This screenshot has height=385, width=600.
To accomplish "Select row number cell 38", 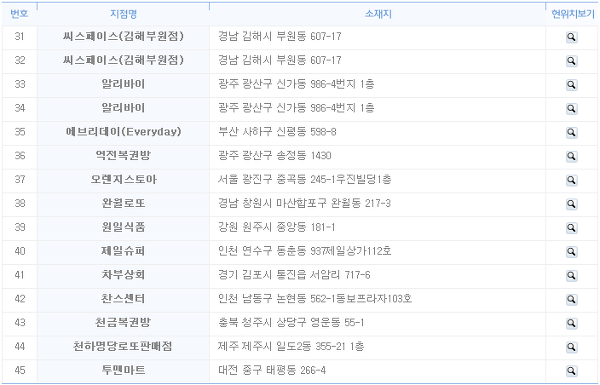I will [20, 203].
